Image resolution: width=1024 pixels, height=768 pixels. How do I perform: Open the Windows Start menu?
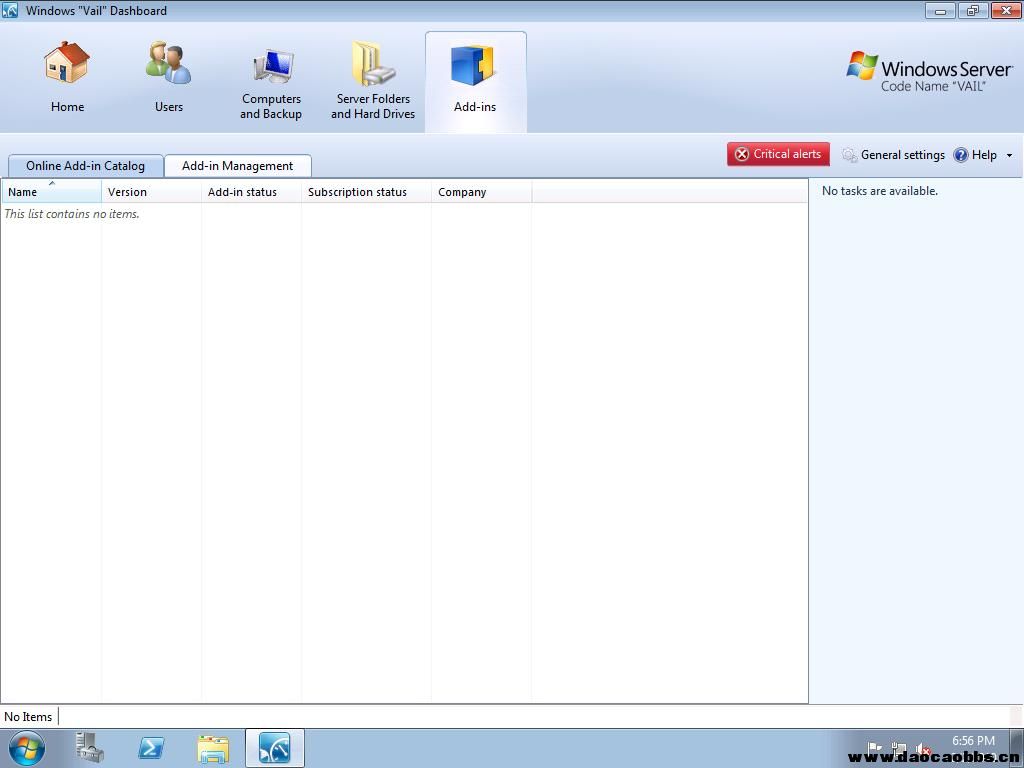(27, 748)
